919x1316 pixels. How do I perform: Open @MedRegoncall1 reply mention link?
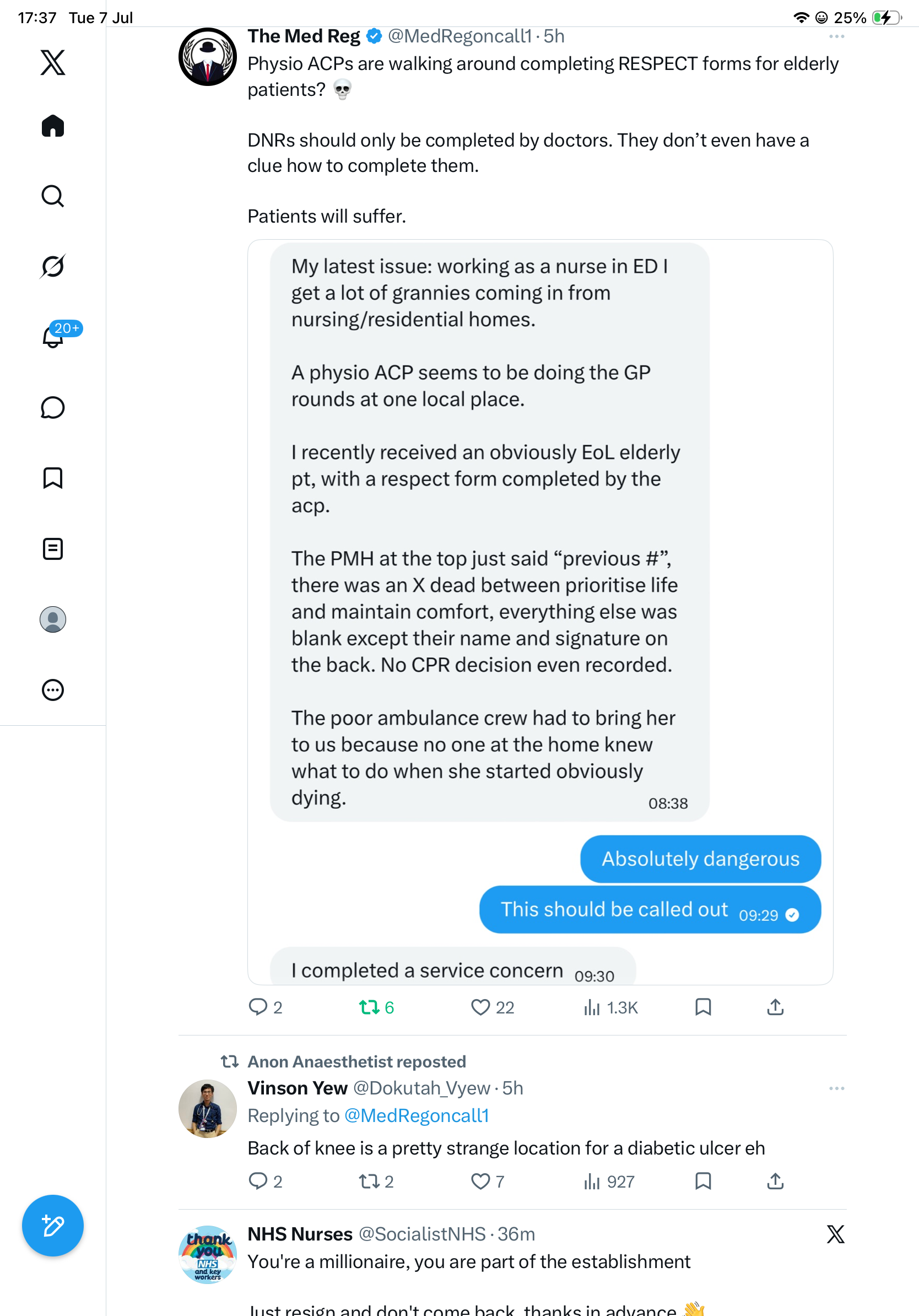[417, 1115]
